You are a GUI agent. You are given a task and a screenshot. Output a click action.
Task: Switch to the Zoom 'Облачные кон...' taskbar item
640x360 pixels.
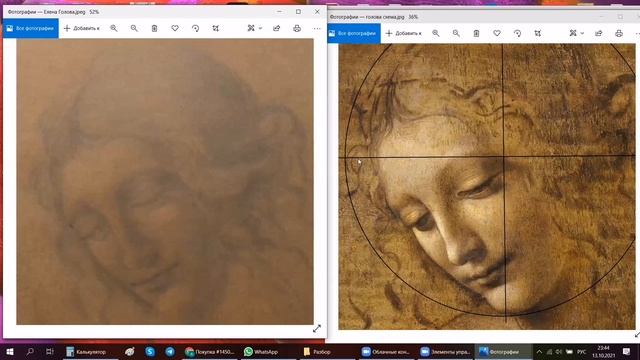(x=386, y=351)
